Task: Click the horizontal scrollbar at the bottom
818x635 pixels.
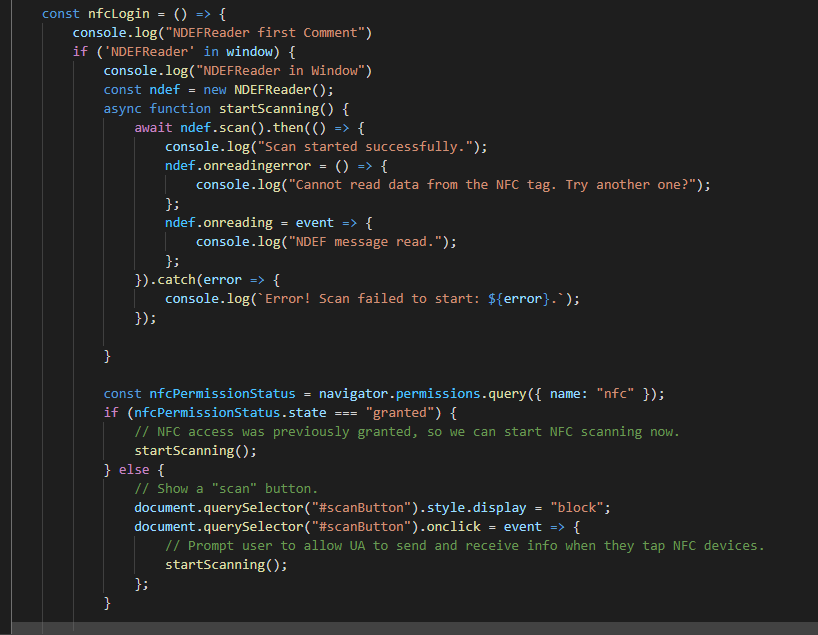Action: 400,630
